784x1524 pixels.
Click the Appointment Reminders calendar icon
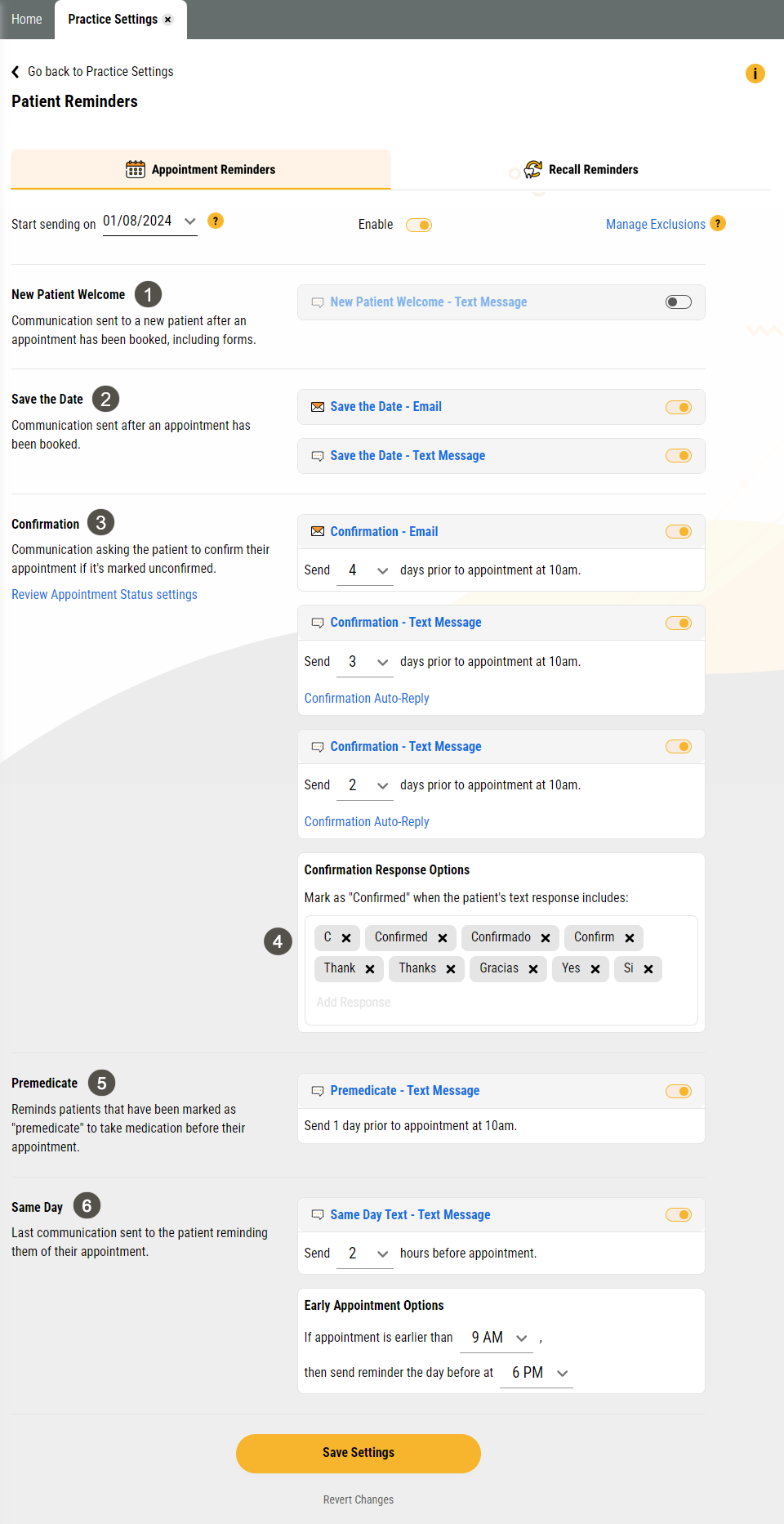(x=136, y=169)
